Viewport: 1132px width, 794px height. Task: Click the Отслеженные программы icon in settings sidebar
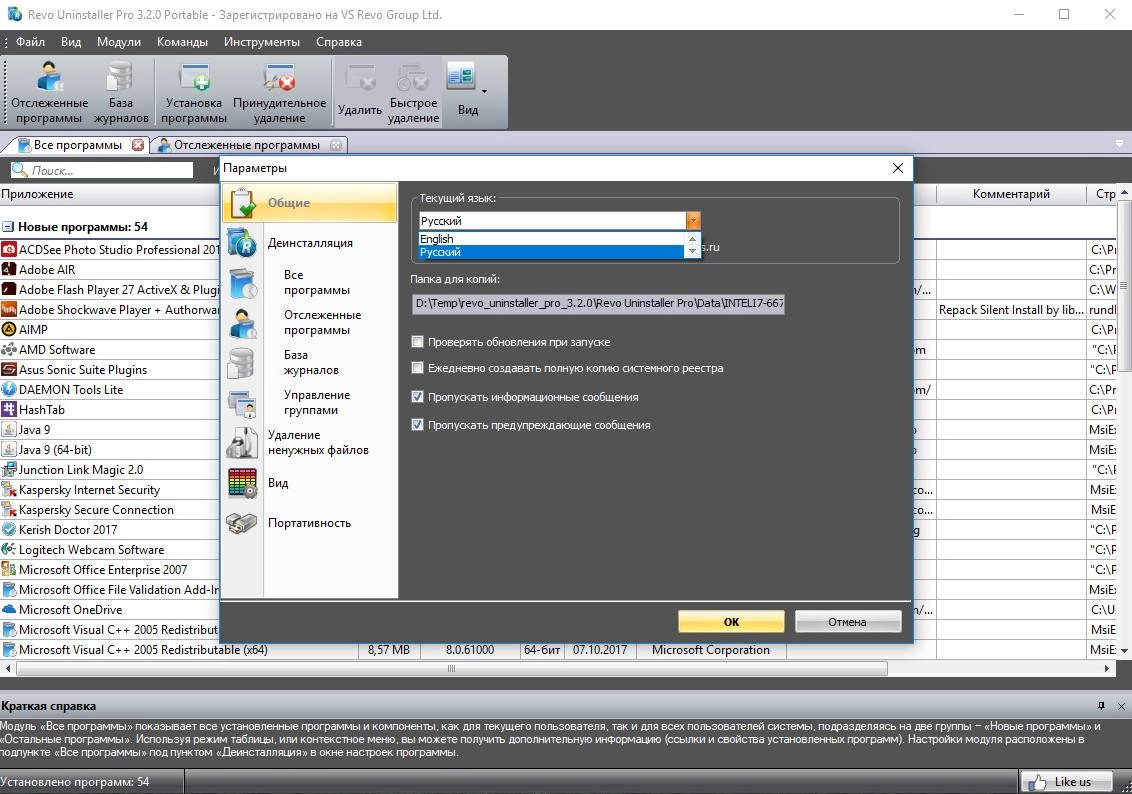[243, 323]
